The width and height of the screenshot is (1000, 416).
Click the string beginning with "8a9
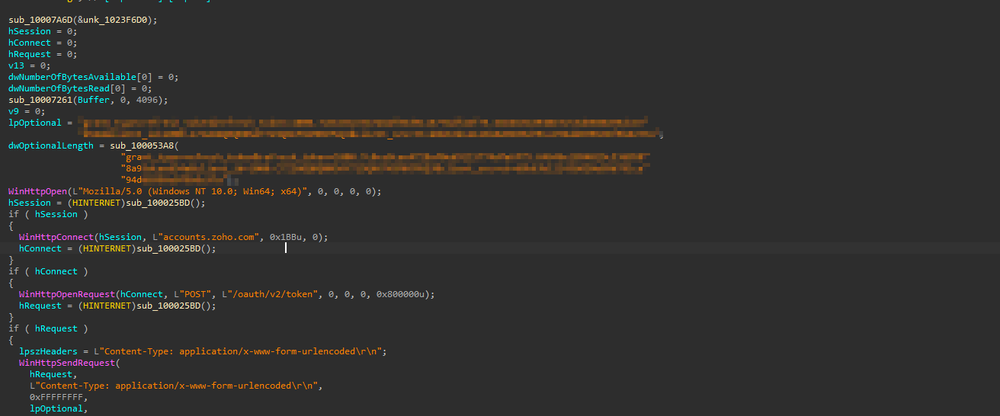[385, 169]
